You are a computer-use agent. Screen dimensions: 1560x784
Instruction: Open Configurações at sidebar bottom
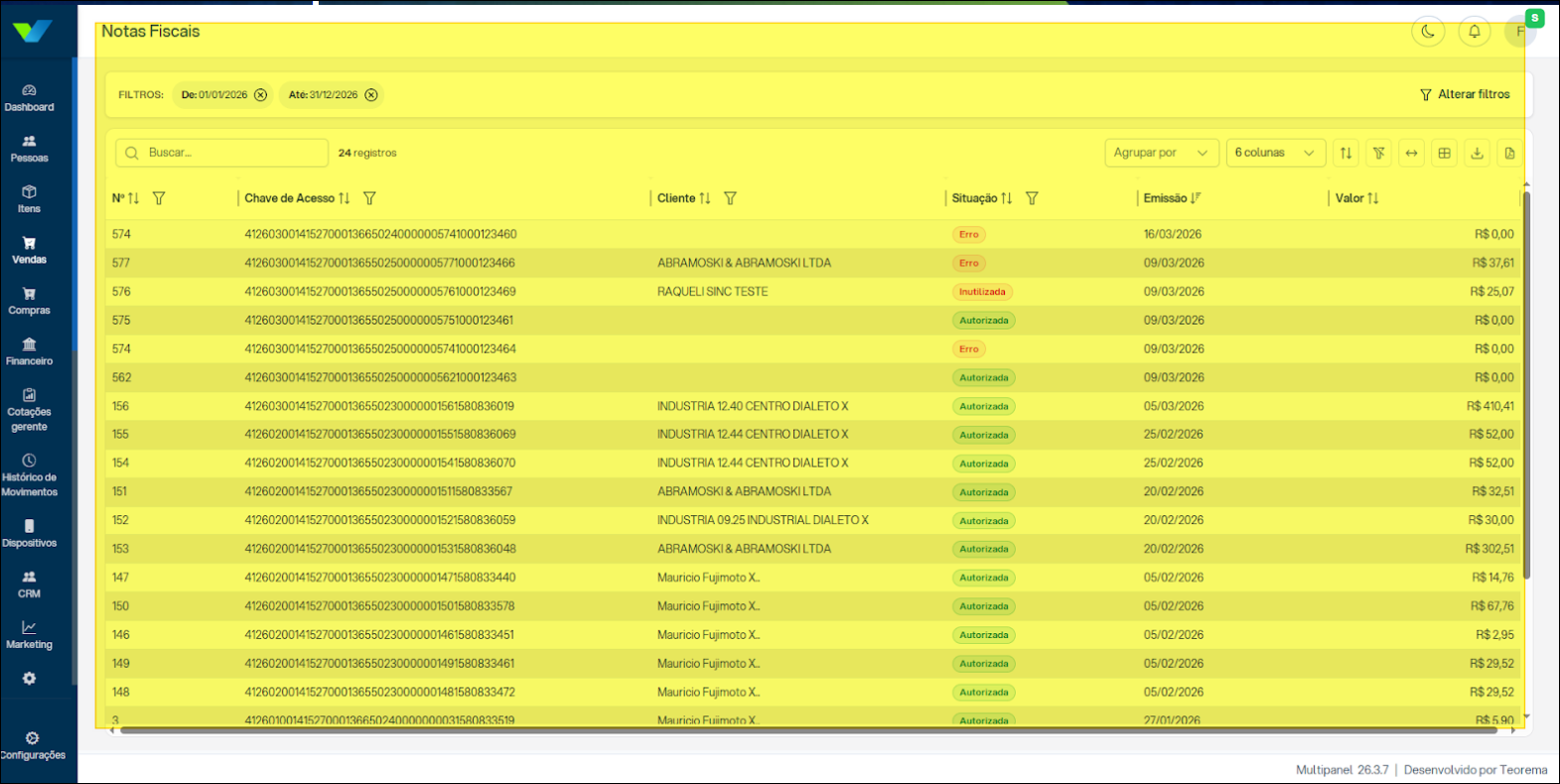(32, 745)
